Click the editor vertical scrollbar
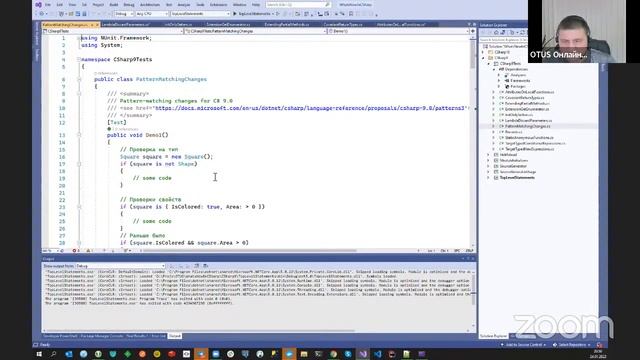The width and height of the screenshot is (640, 360). coord(473,141)
